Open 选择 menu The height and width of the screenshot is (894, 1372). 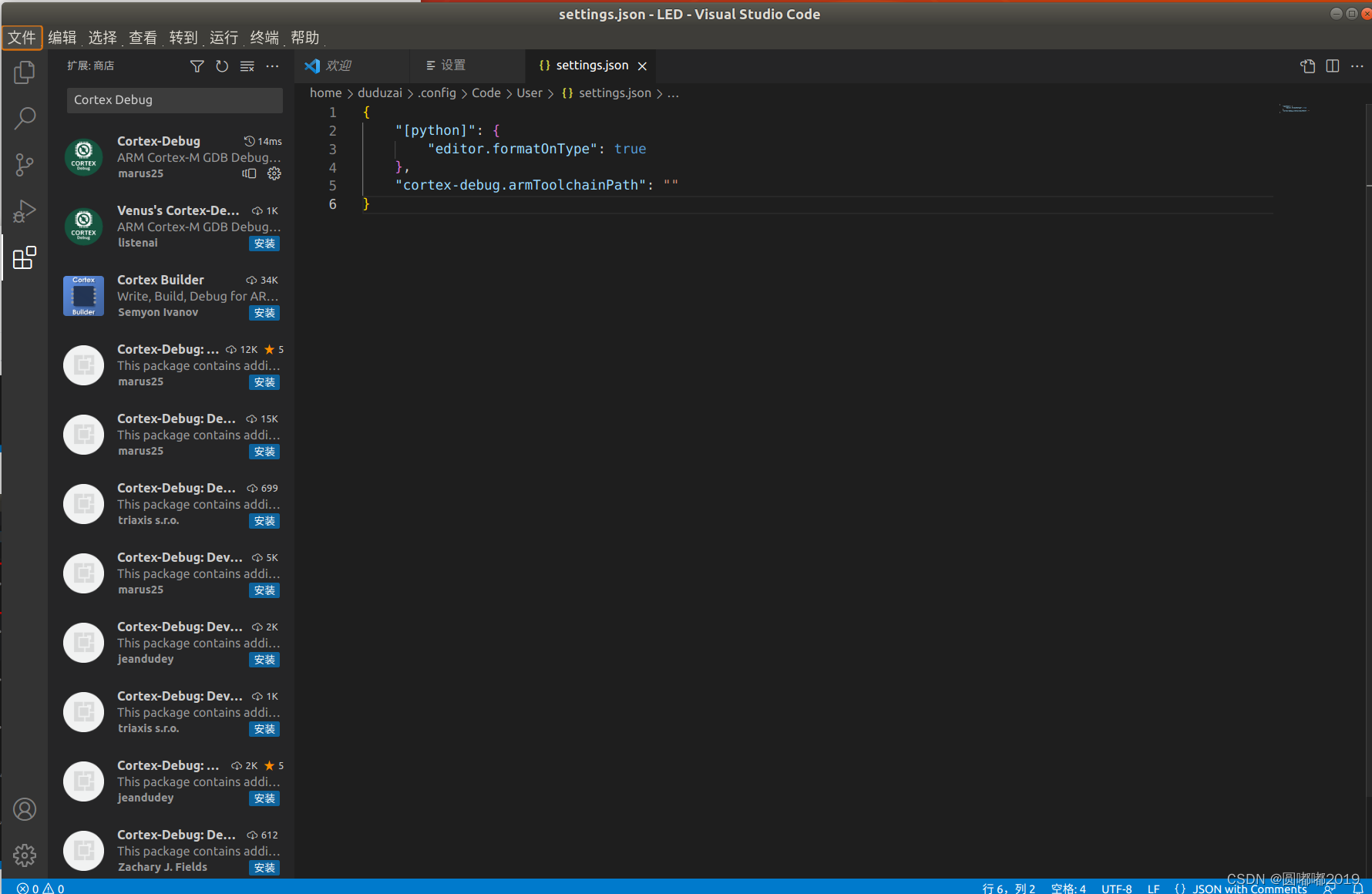[x=103, y=38]
